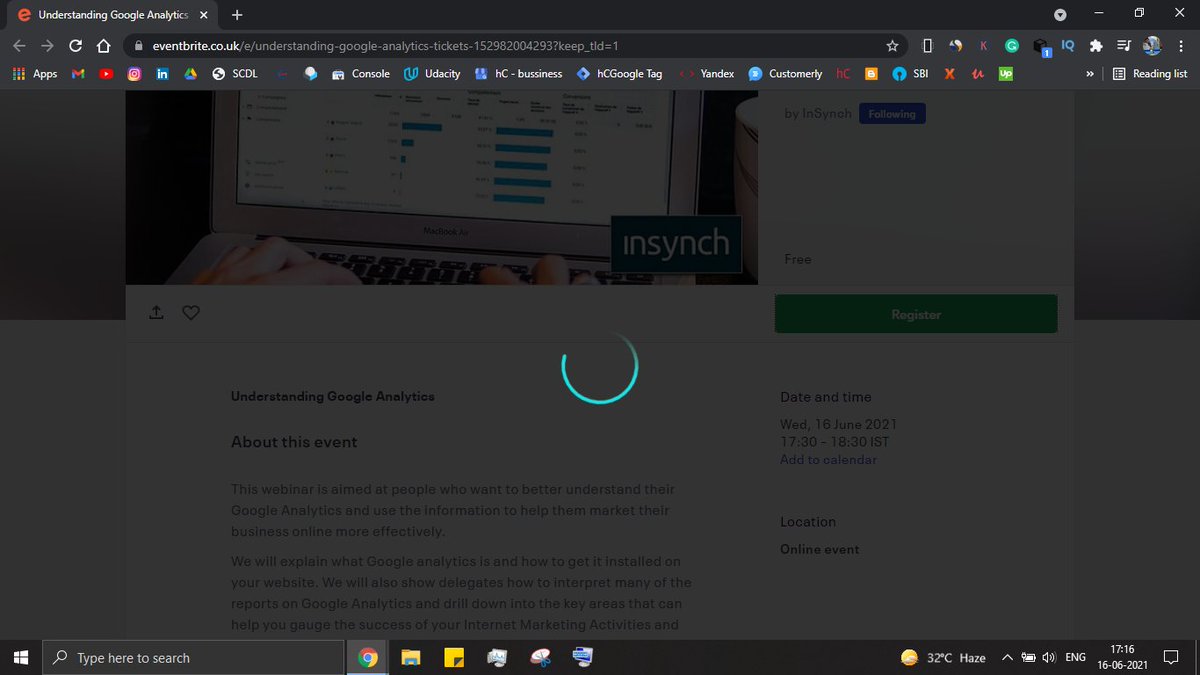Screen dimensions: 1200x675
Task: Open the Blogger bookmark icon
Action: pos(871,74)
